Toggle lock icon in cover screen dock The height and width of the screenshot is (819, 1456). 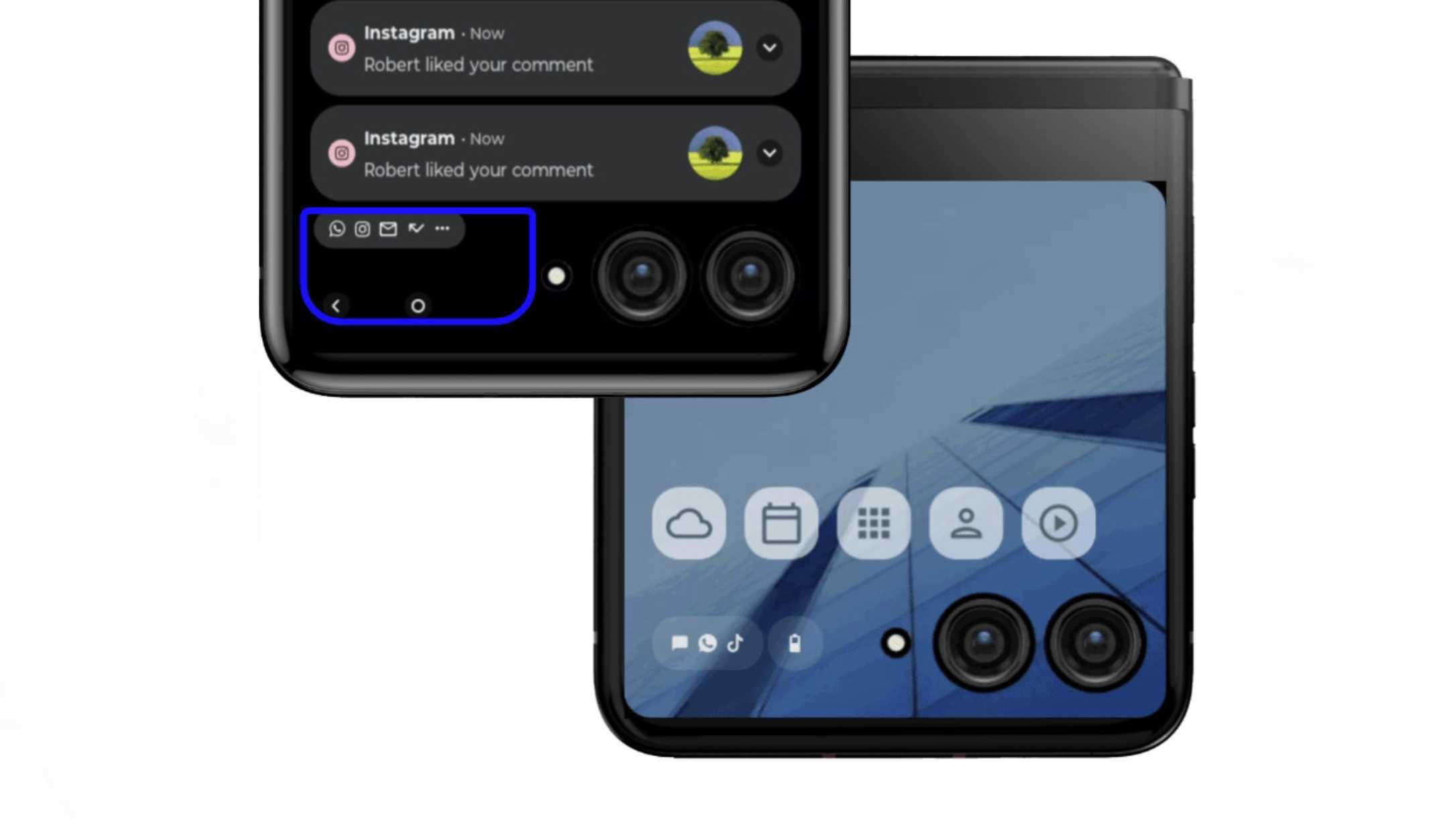pyautogui.click(x=794, y=643)
